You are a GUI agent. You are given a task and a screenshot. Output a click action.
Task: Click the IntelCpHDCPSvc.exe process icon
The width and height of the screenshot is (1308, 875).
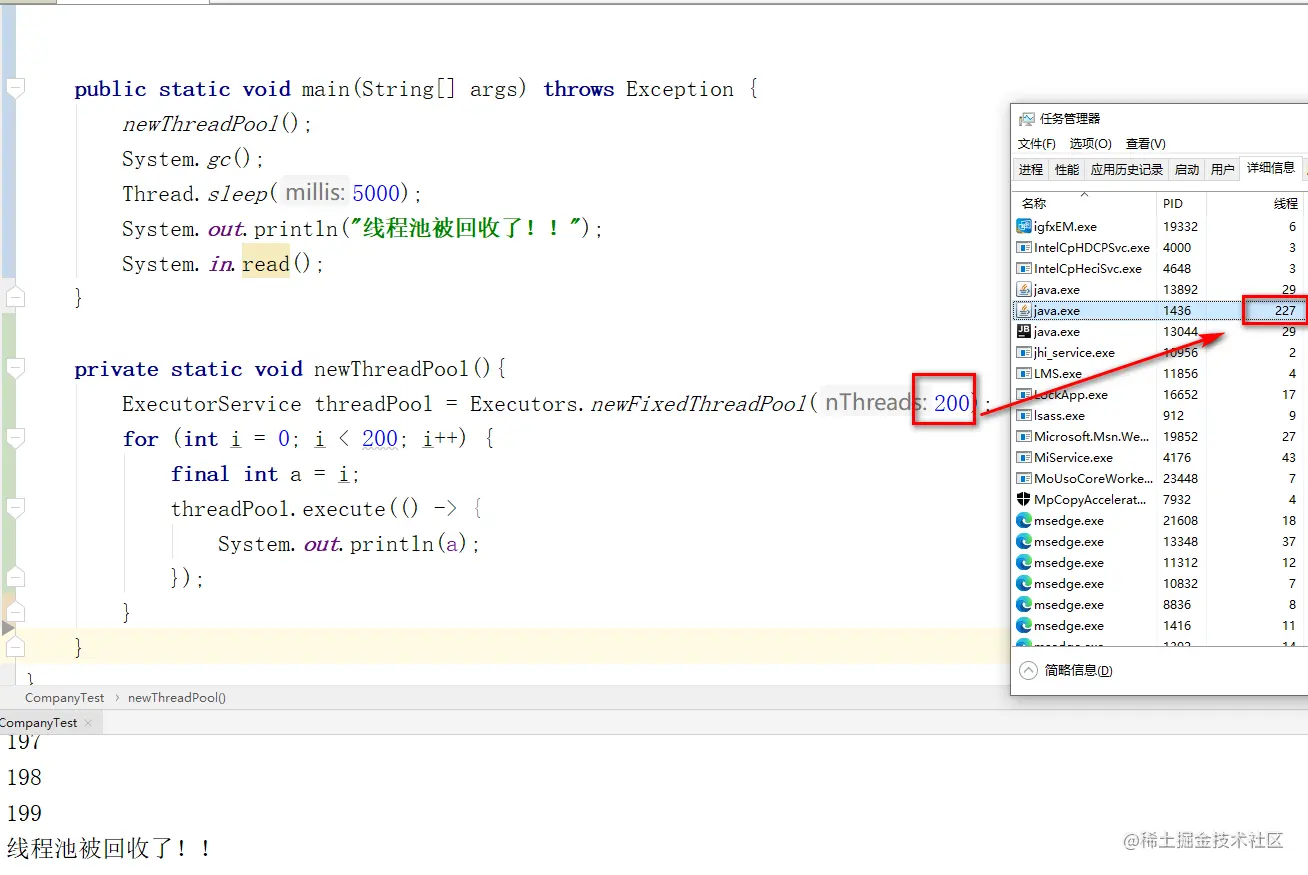[1024, 247]
